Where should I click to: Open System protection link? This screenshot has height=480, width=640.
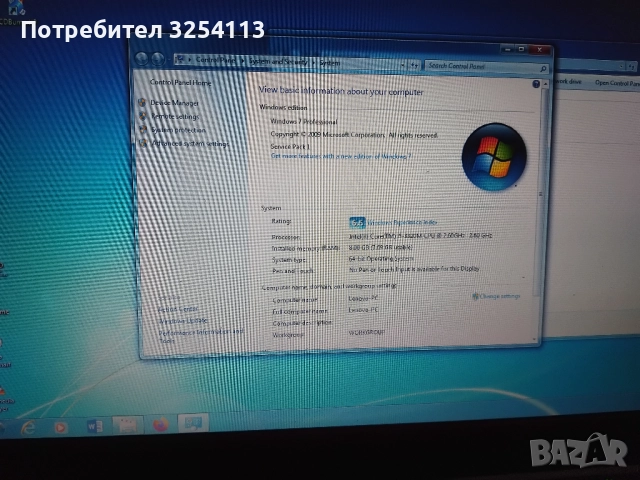coord(178,130)
